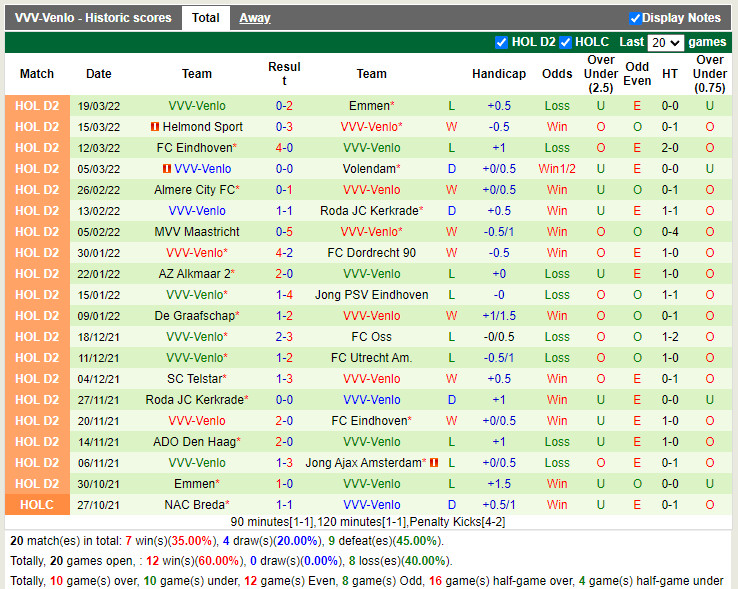Select the Emmen team on 19/03/22
Screen dimensions: 738x589
coord(369,106)
